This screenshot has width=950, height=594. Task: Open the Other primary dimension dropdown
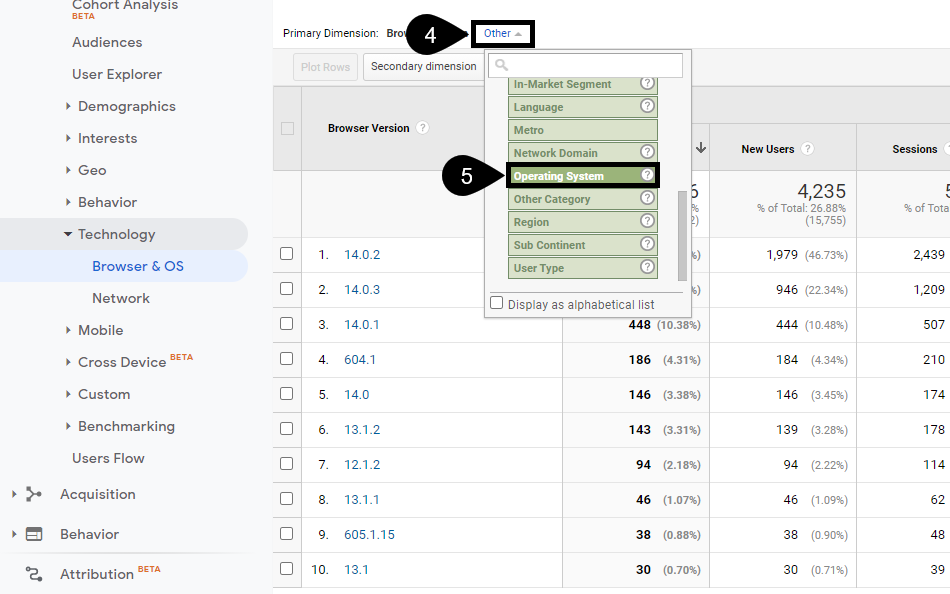point(503,34)
